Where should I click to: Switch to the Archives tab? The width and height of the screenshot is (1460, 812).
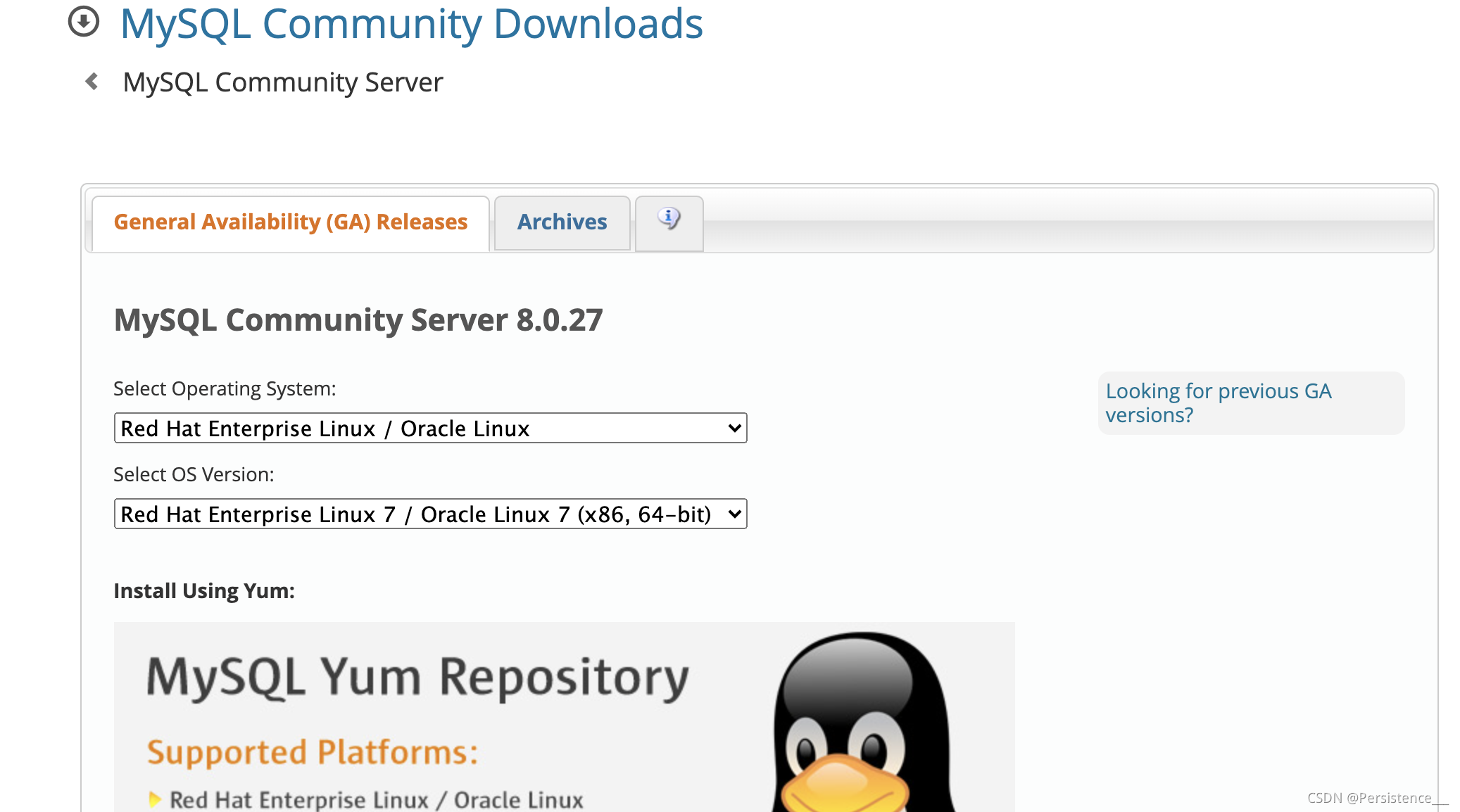click(x=562, y=222)
